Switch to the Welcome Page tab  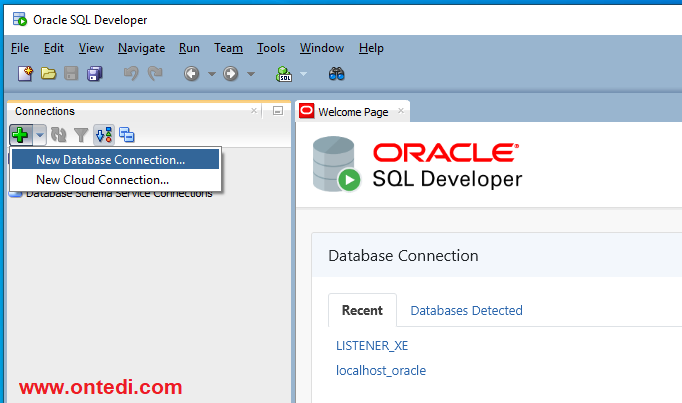353,112
